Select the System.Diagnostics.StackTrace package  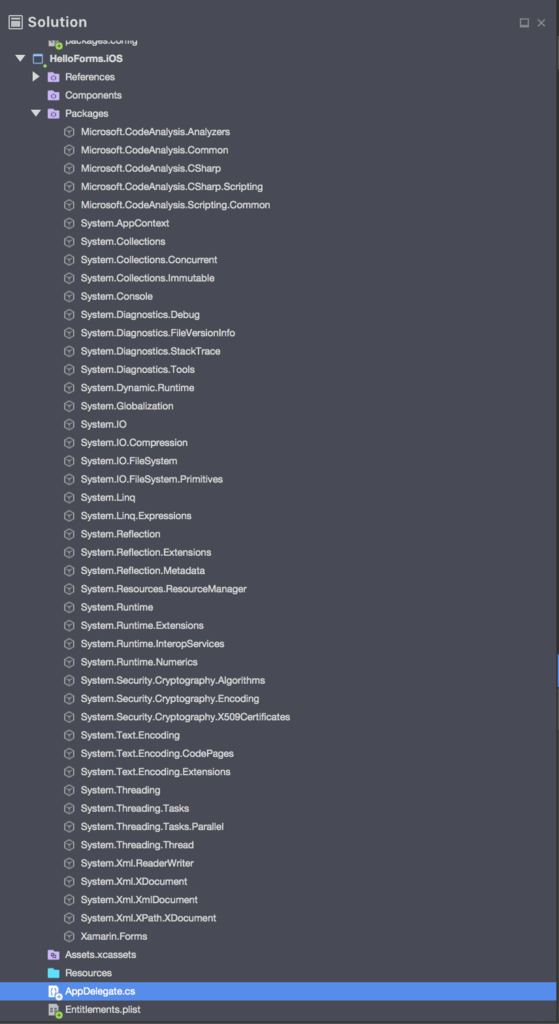(150, 351)
